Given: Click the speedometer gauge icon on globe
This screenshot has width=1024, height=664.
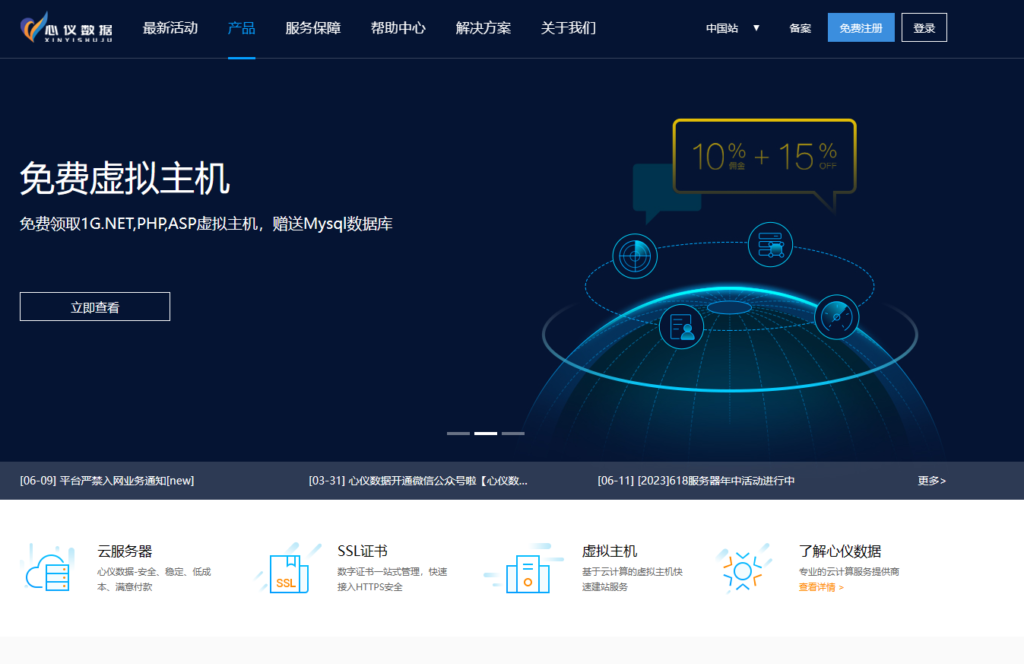Looking at the screenshot, I should [x=837, y=317].
